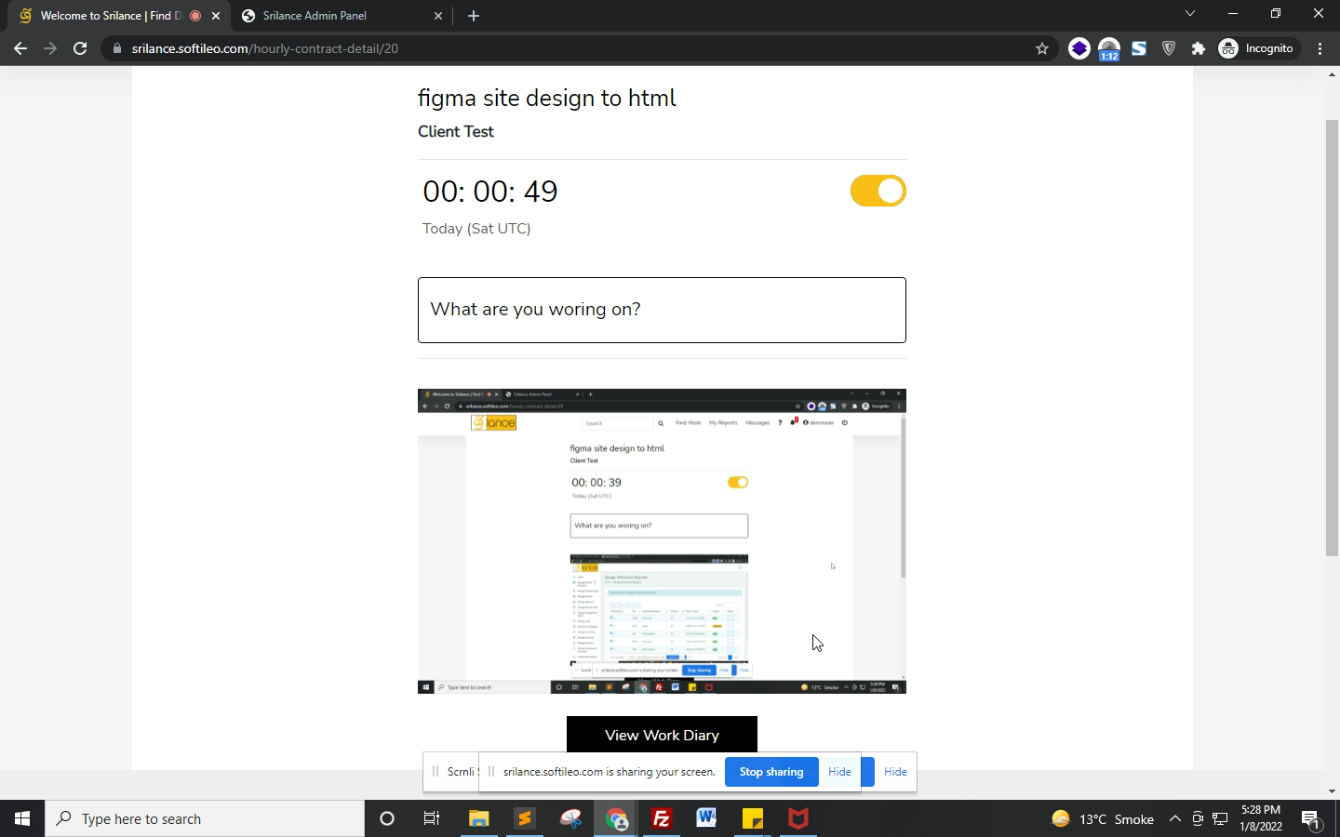The image size is (1340, 837).
Task: Reload the current page
Action: (80, 49)
